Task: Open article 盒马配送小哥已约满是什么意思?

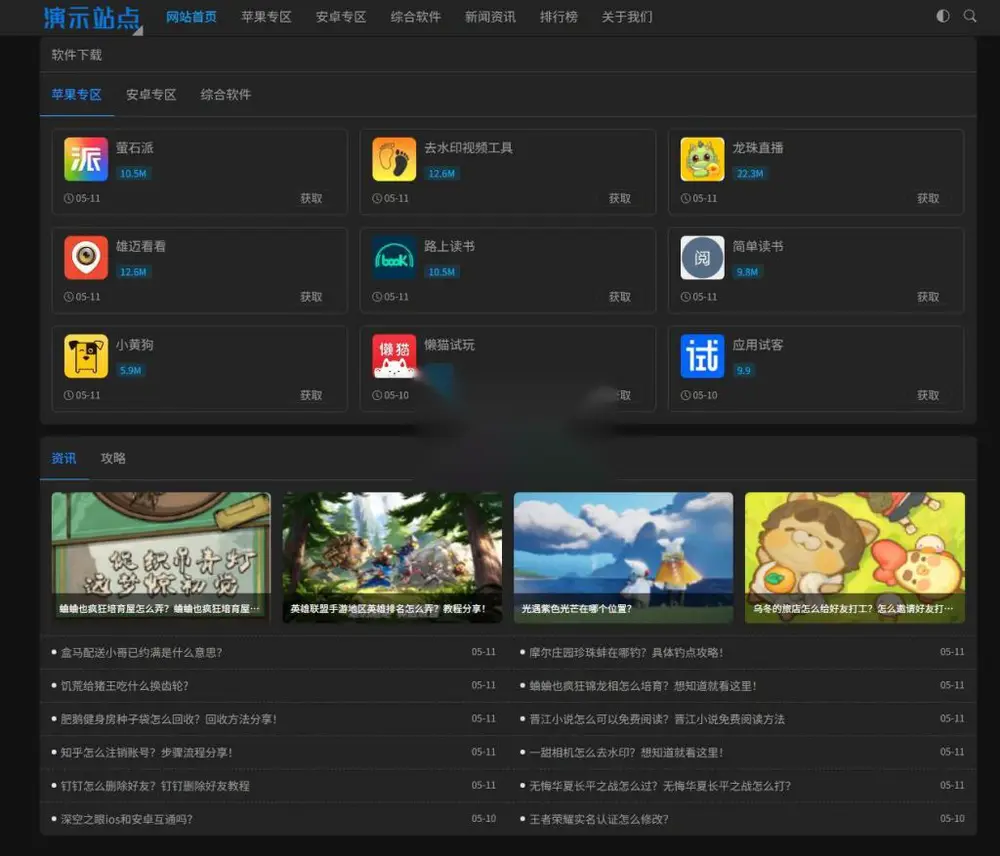Action: tap(142, 653)
